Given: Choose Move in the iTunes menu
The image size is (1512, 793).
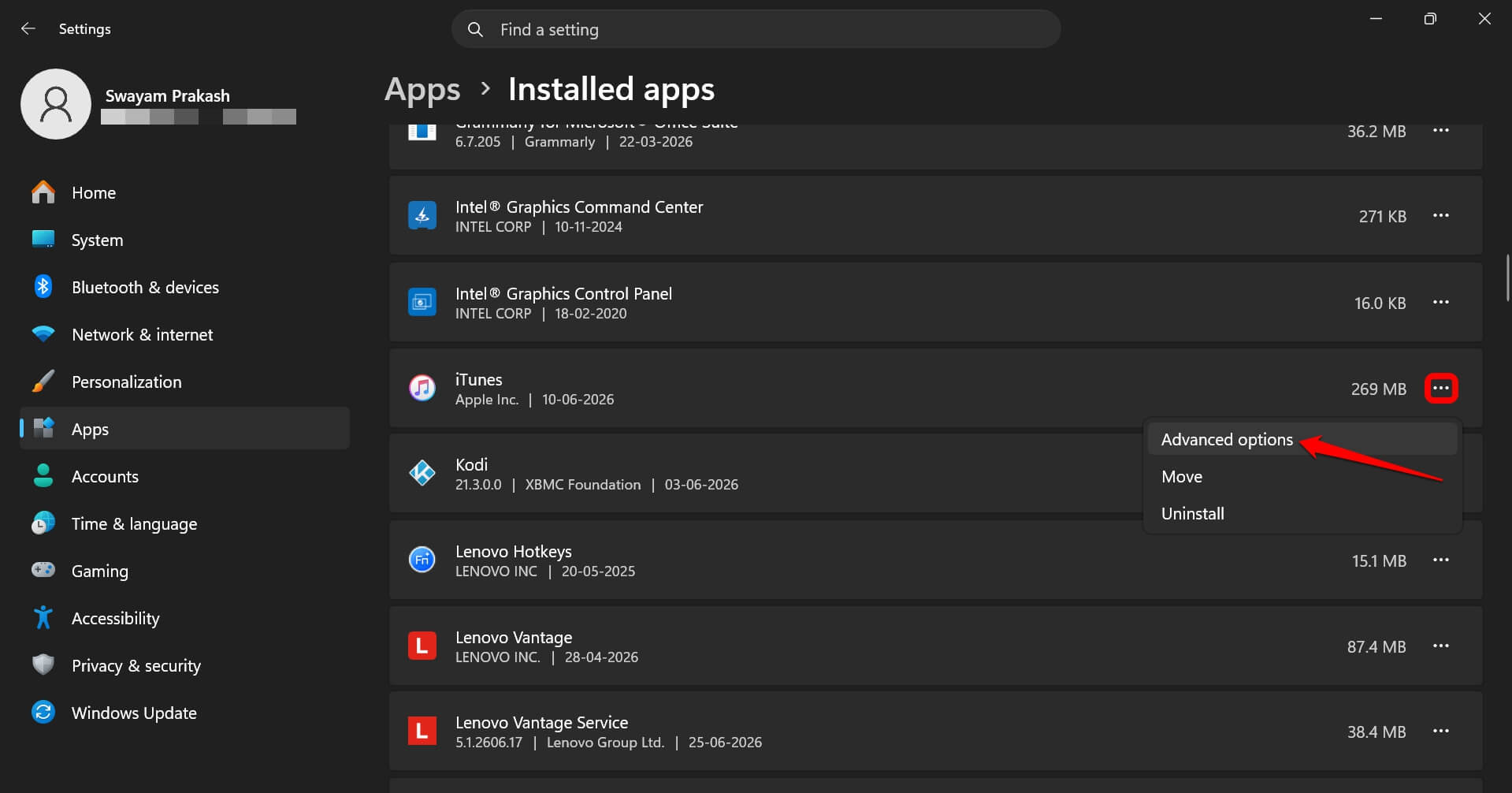Looking at the screenshot, I should pyautogui.click(x=1302, y=476).
